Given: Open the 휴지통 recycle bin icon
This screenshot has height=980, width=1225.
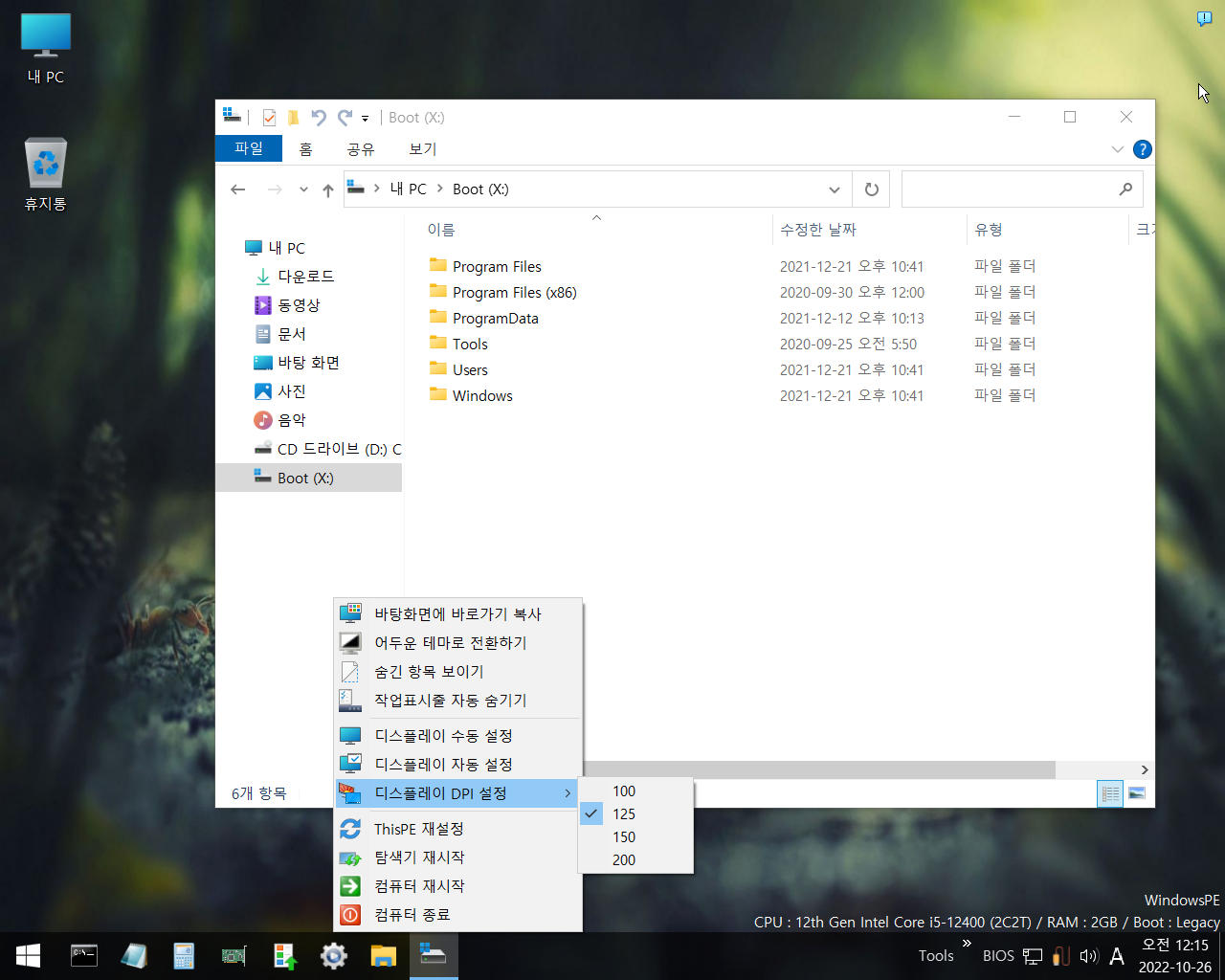Looking at the screenshot, I should tap(46, 174).
